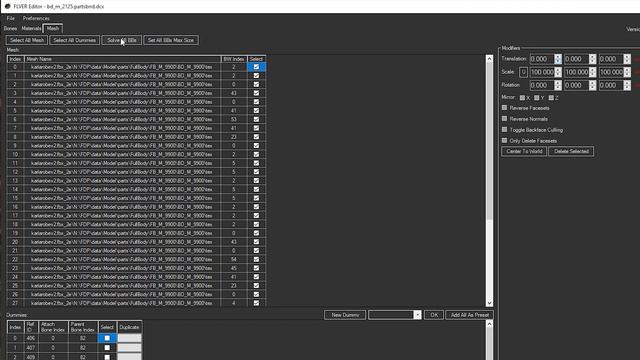Enable Mirror X checkbox
Viewport: 640px width, 360px height.
coord(522,98)
